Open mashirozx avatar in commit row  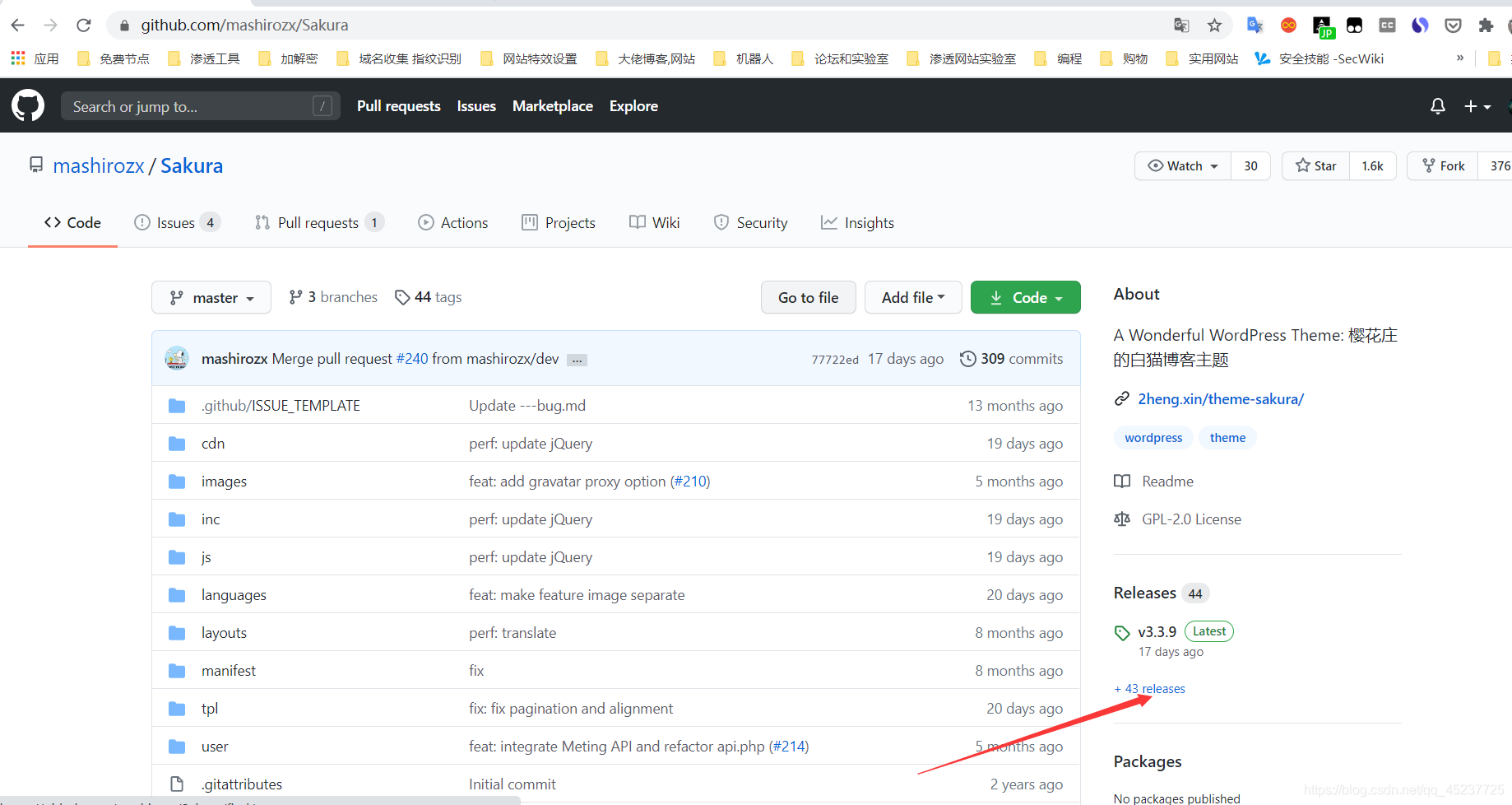(177, 358)
